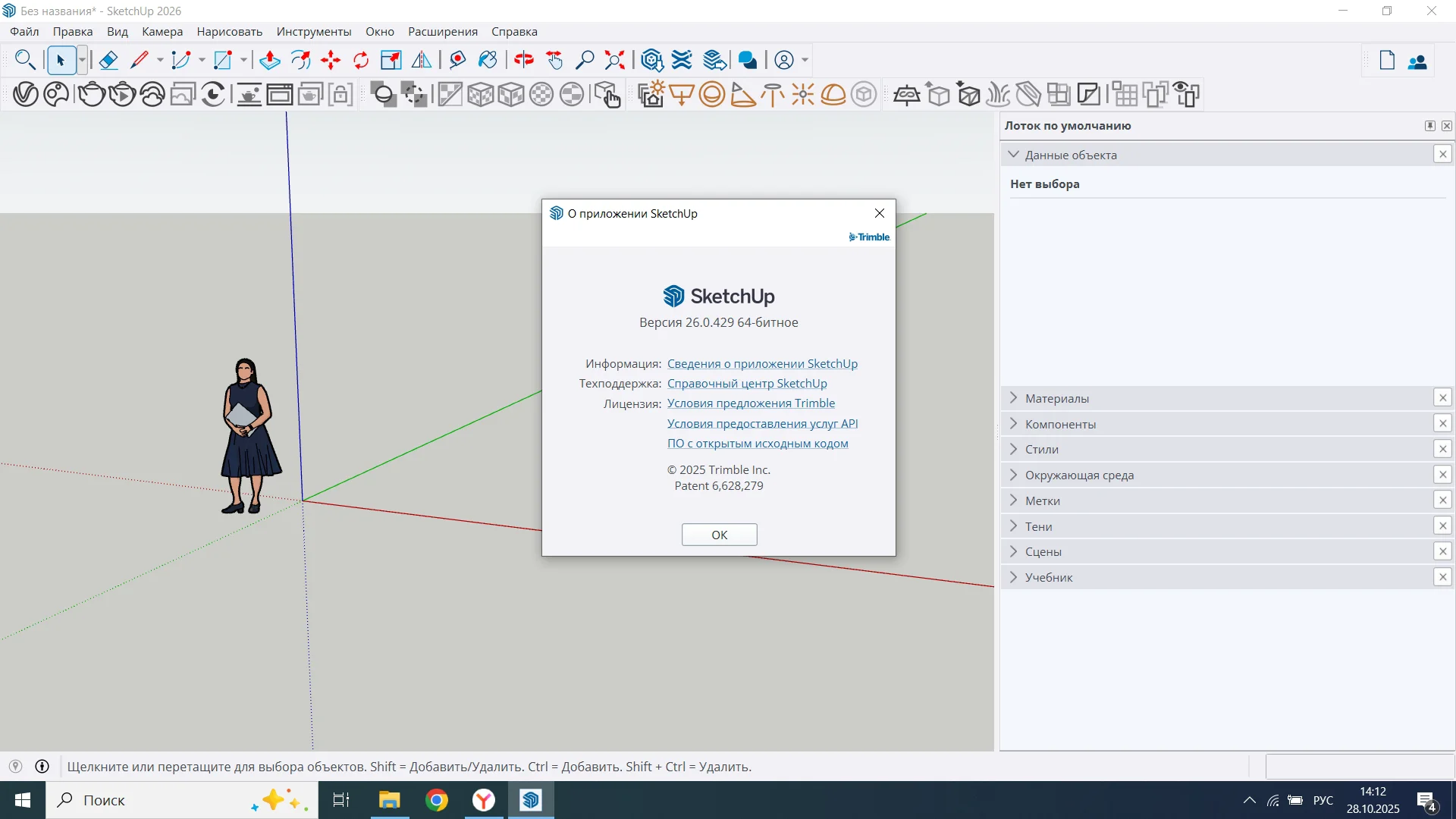1456x819 pixels.
Task: Choose the Paint Bucket tool
Action: [x=488, y=60]
